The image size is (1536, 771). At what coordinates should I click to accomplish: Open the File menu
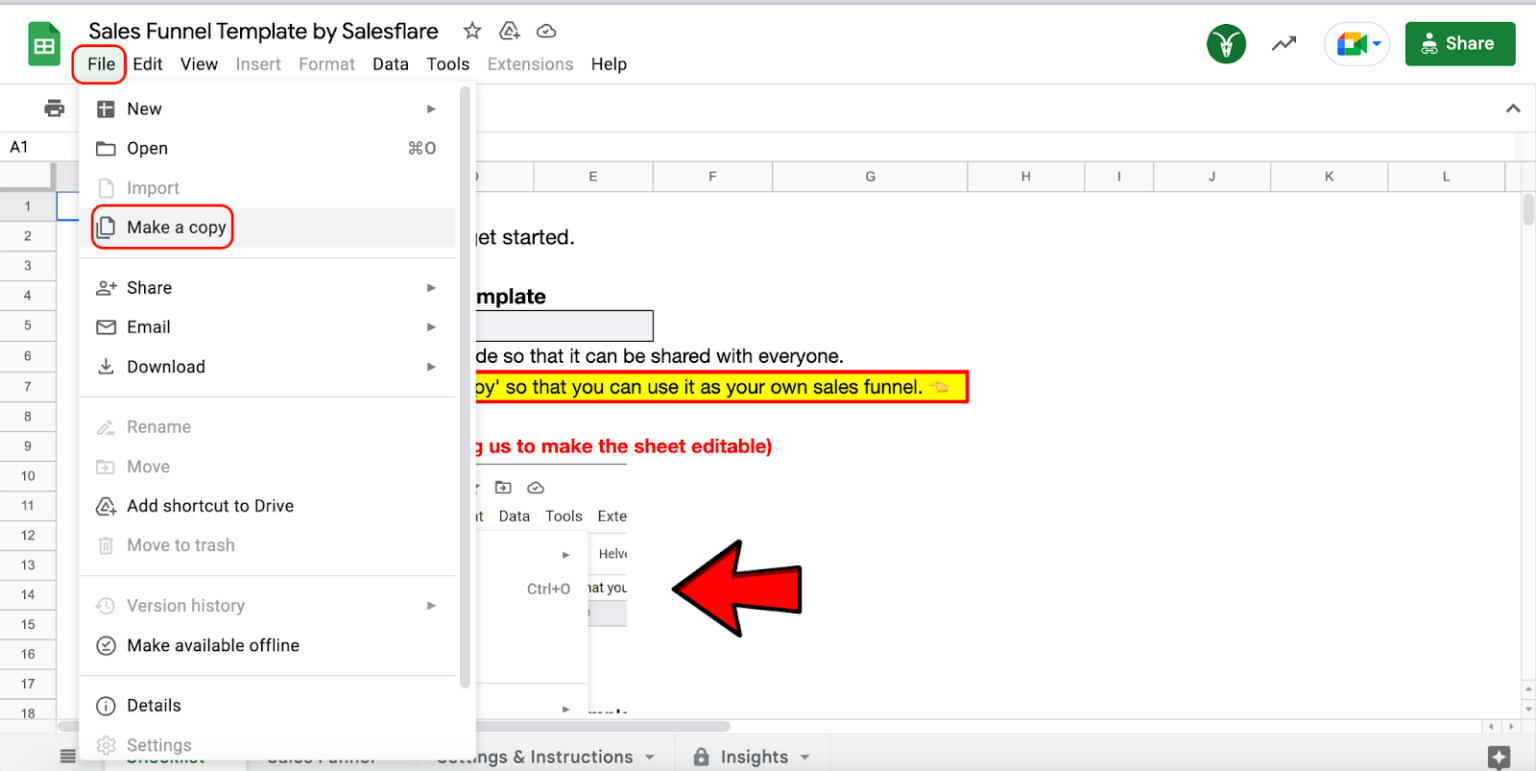101,64
